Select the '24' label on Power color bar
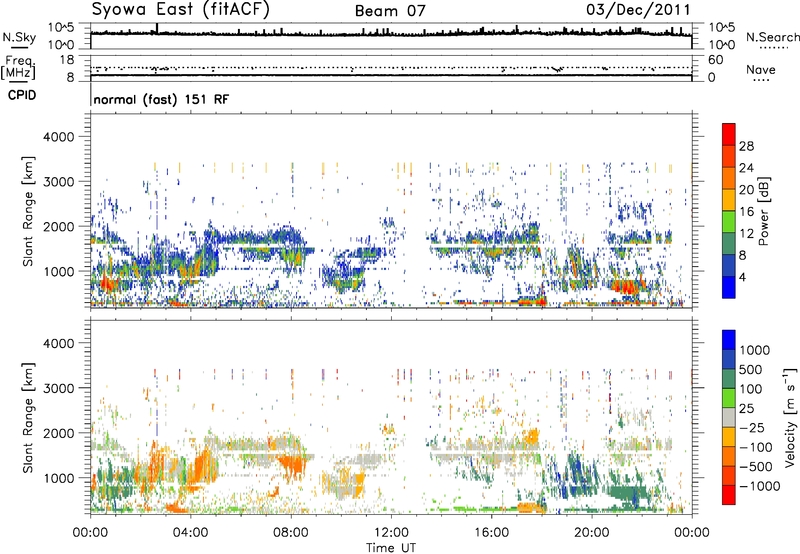This screenshot has width=800, height=554. [x=746, y=168]
